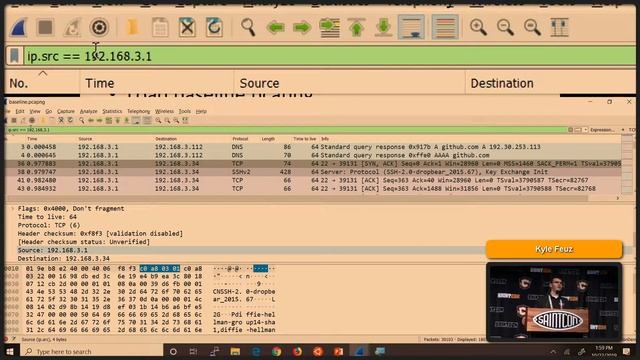The image size is (640, 360).
Task: Click the Windows Start button
Action: (10, 351)
